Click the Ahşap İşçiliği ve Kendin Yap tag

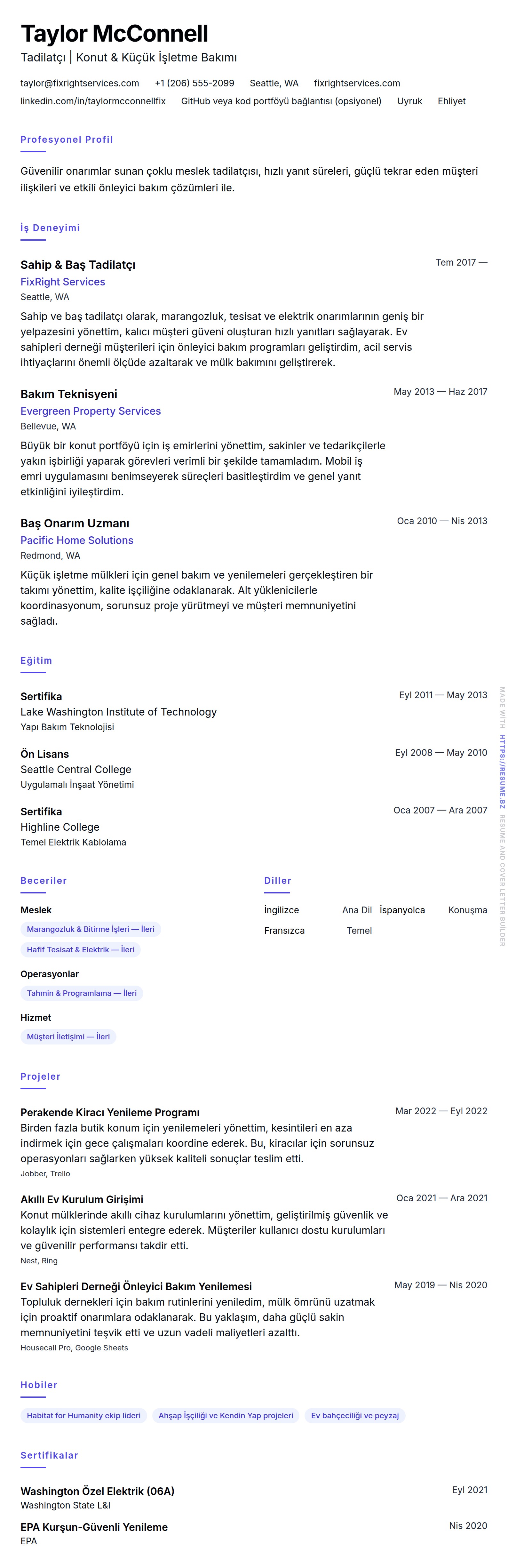(x=226, y=1415)
